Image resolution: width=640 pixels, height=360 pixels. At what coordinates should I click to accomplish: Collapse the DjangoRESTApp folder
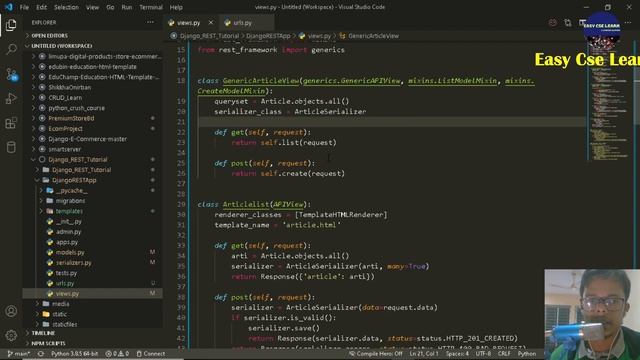pyautogui.click(x=74, y=180)
